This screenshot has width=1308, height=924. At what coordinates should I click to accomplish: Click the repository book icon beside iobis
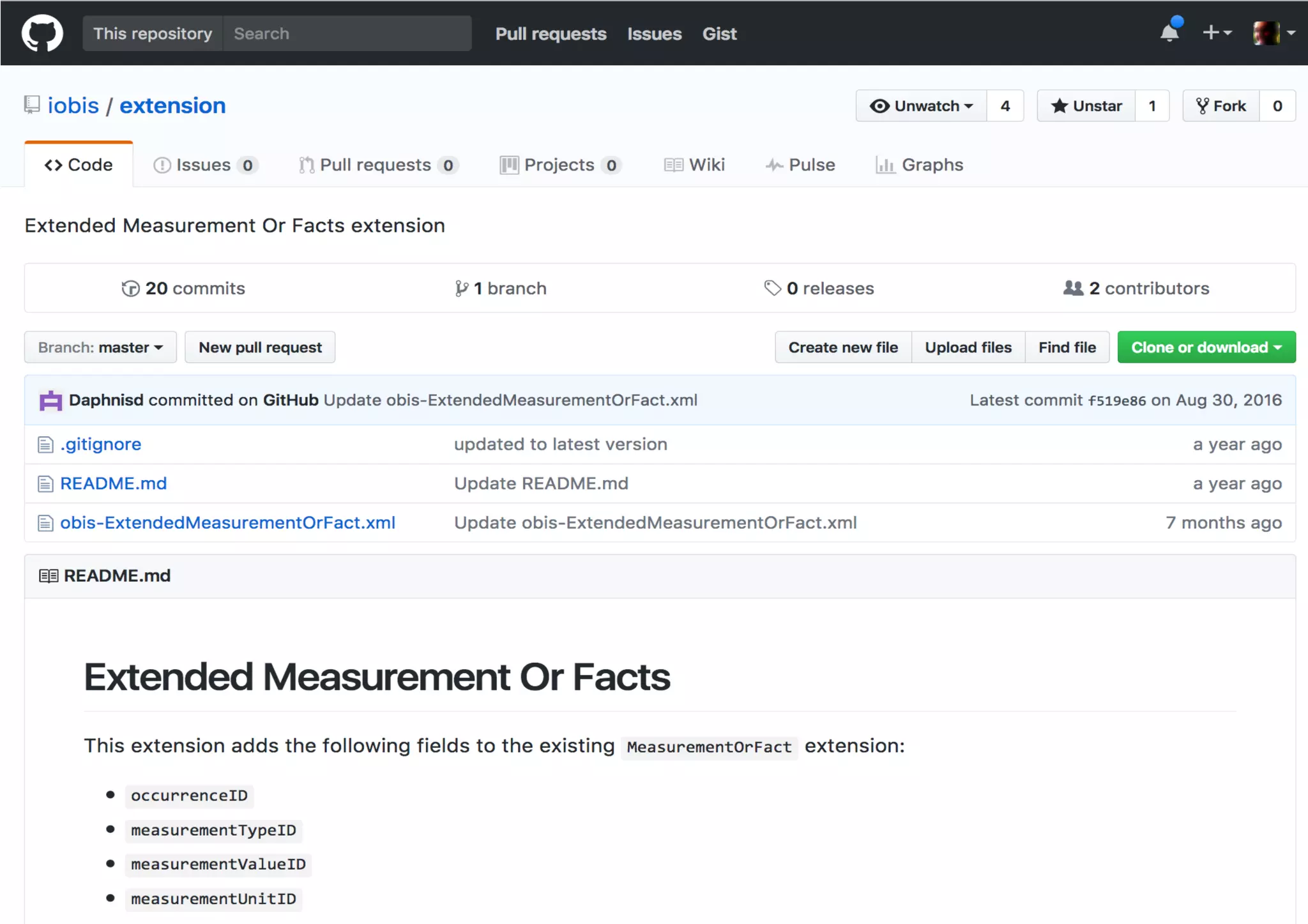[32, 105]
